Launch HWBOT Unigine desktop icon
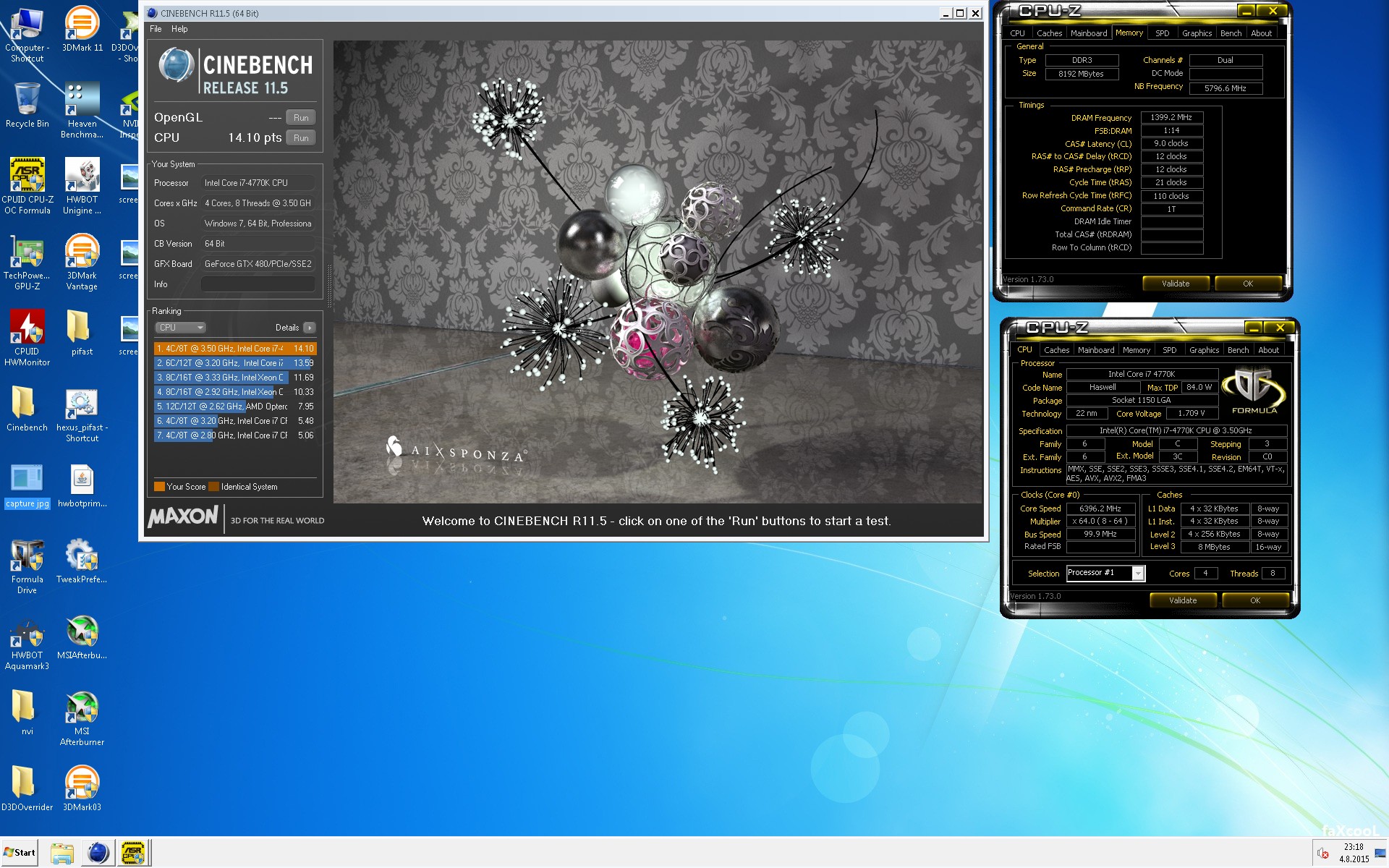1389x868 pixels. tap(82, 186)
